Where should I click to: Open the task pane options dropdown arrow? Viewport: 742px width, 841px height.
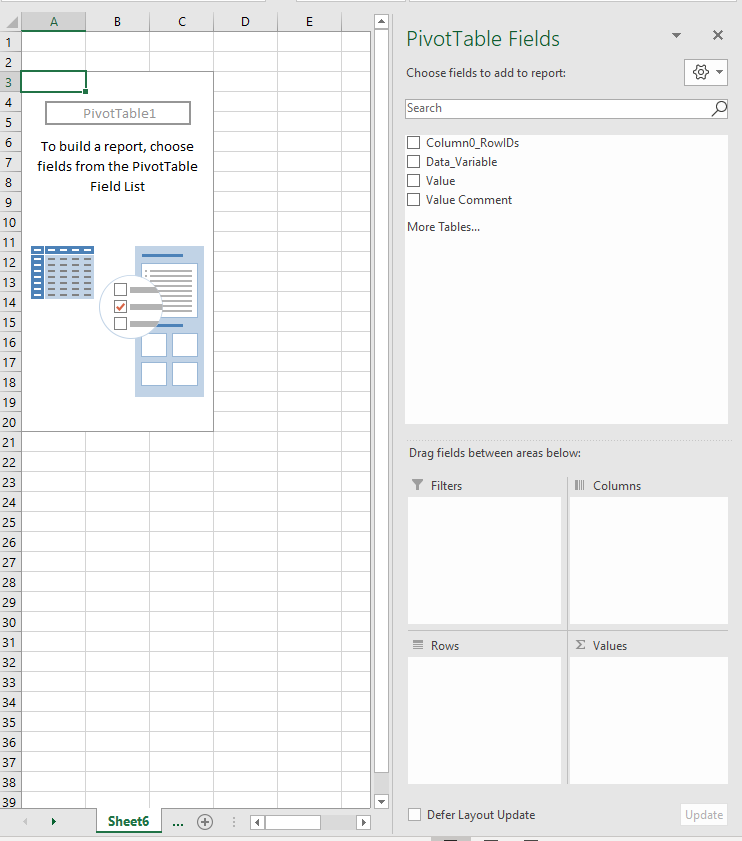pyautogui.click(x=677, y=36)
